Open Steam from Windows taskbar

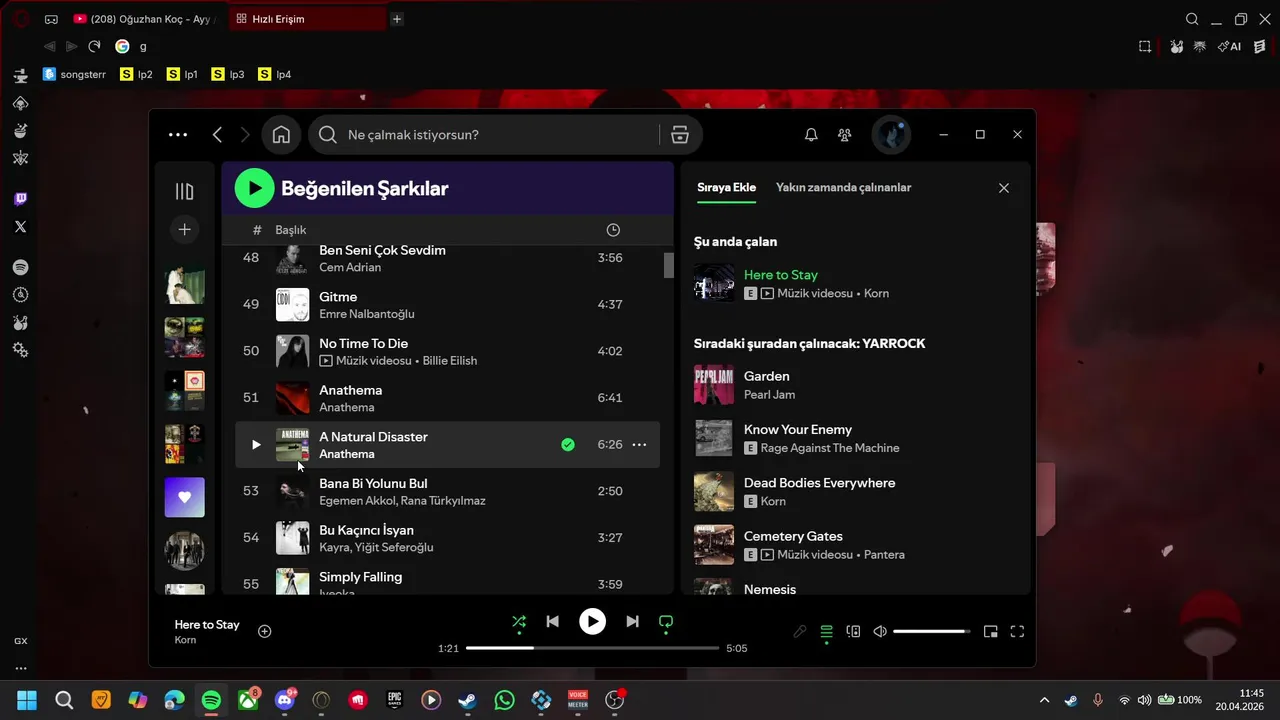467,700
